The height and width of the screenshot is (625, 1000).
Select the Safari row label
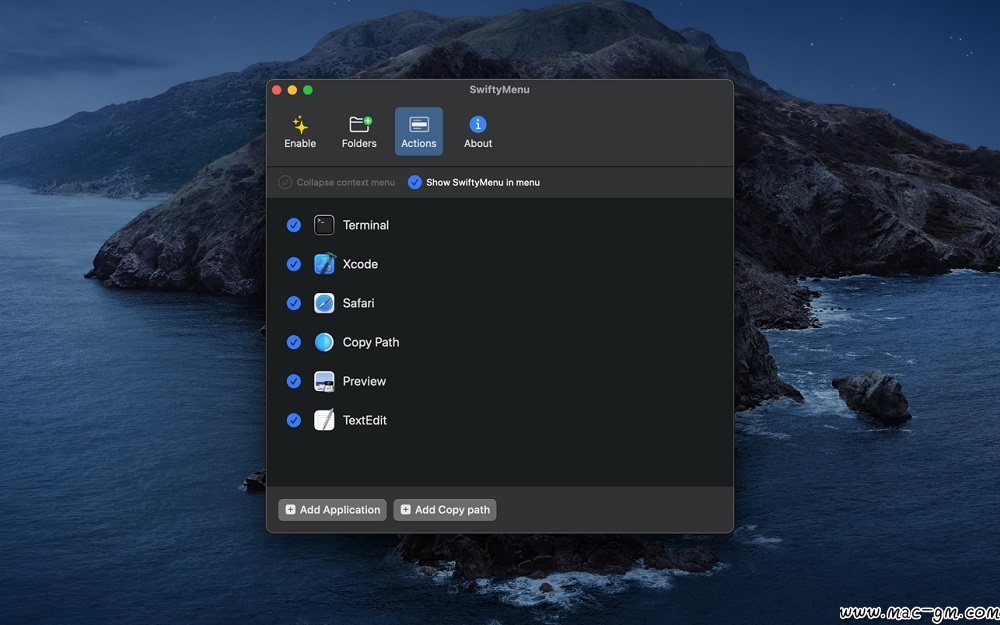click(358, 303)
